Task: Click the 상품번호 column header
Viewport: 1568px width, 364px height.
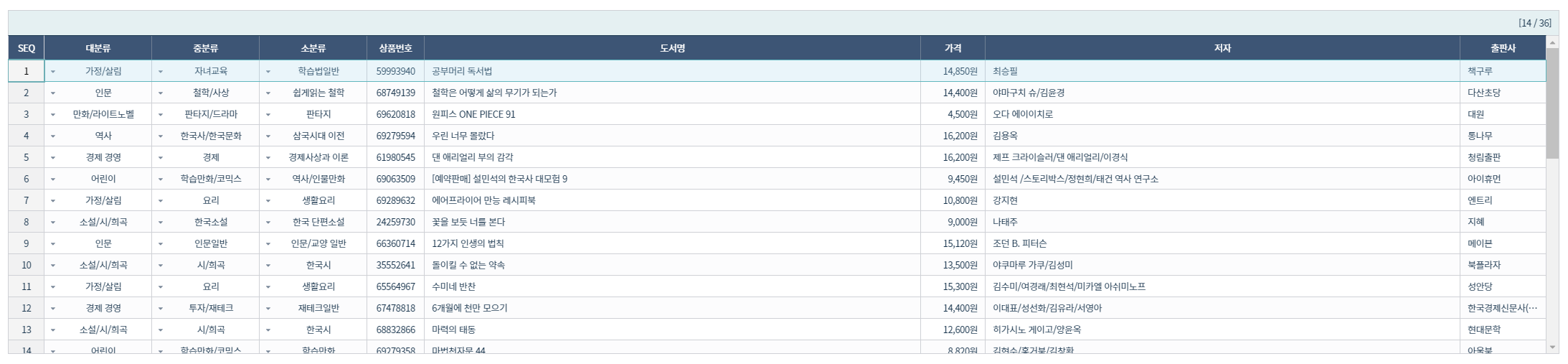Action: tap(395, 48)
